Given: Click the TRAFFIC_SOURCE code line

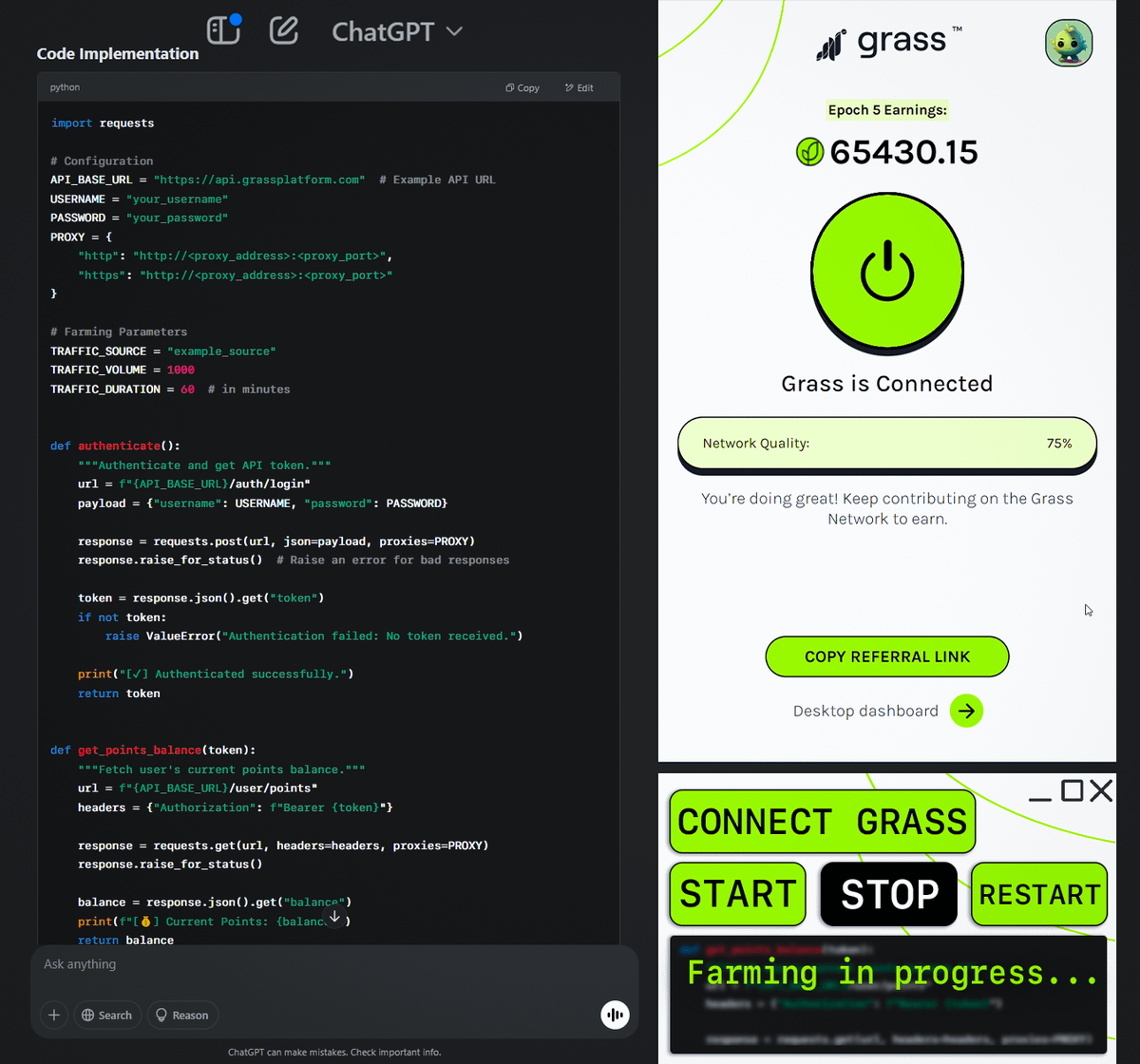Looking at the screenshot, I should 163,351.
